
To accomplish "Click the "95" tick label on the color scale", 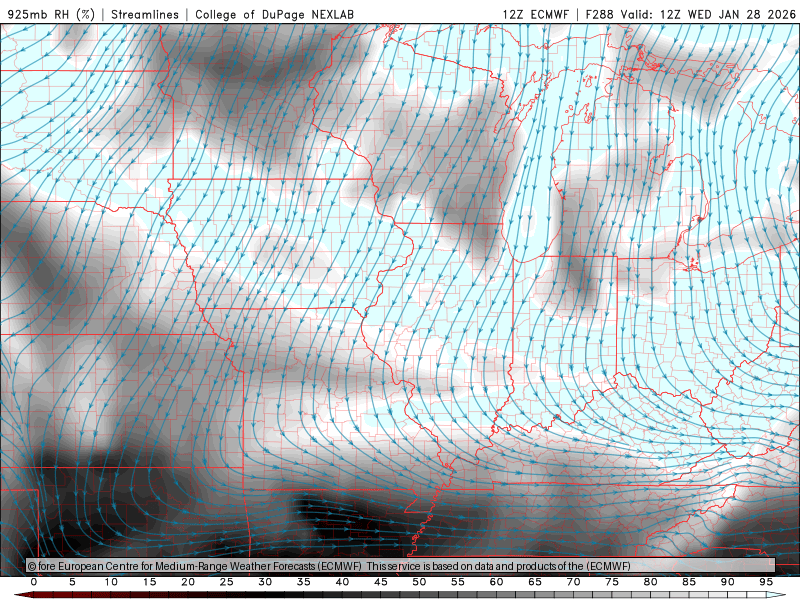I will click(x=766, y=582).
